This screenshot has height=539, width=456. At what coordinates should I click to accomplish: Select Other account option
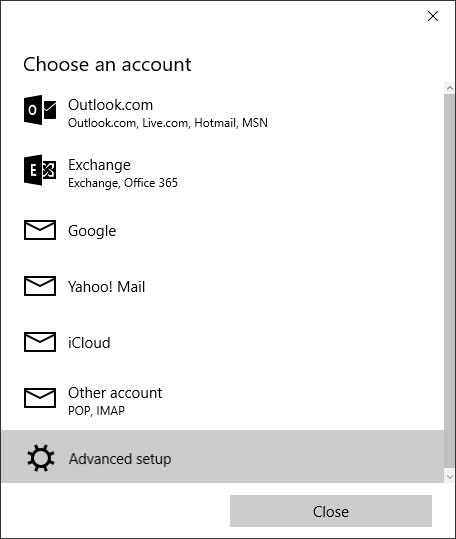[222, 400]
